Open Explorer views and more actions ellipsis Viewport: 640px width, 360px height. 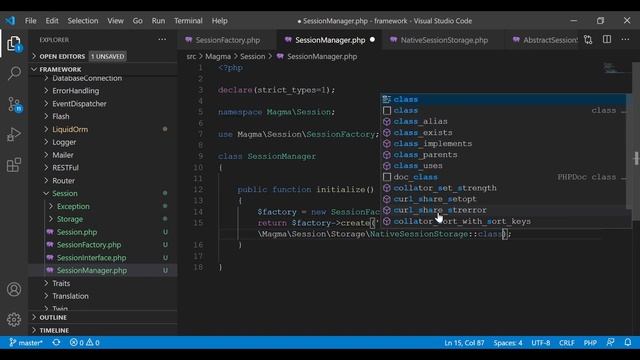coord(162,40)
